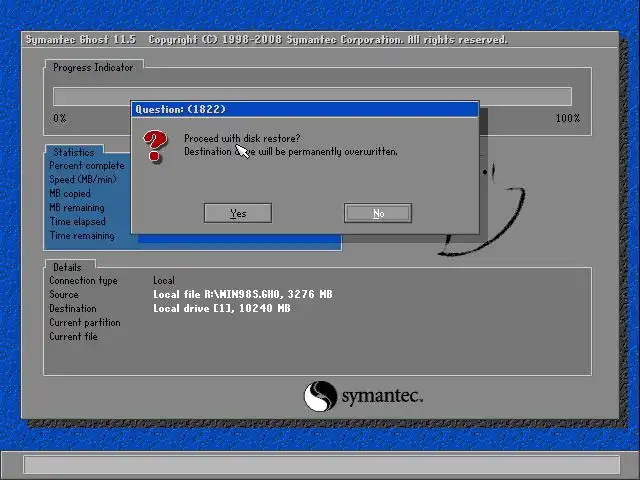Viewport: 640px width, 480px height.
Task: Click the Symantec copyright notice text
Action: (x=328, y=40)
